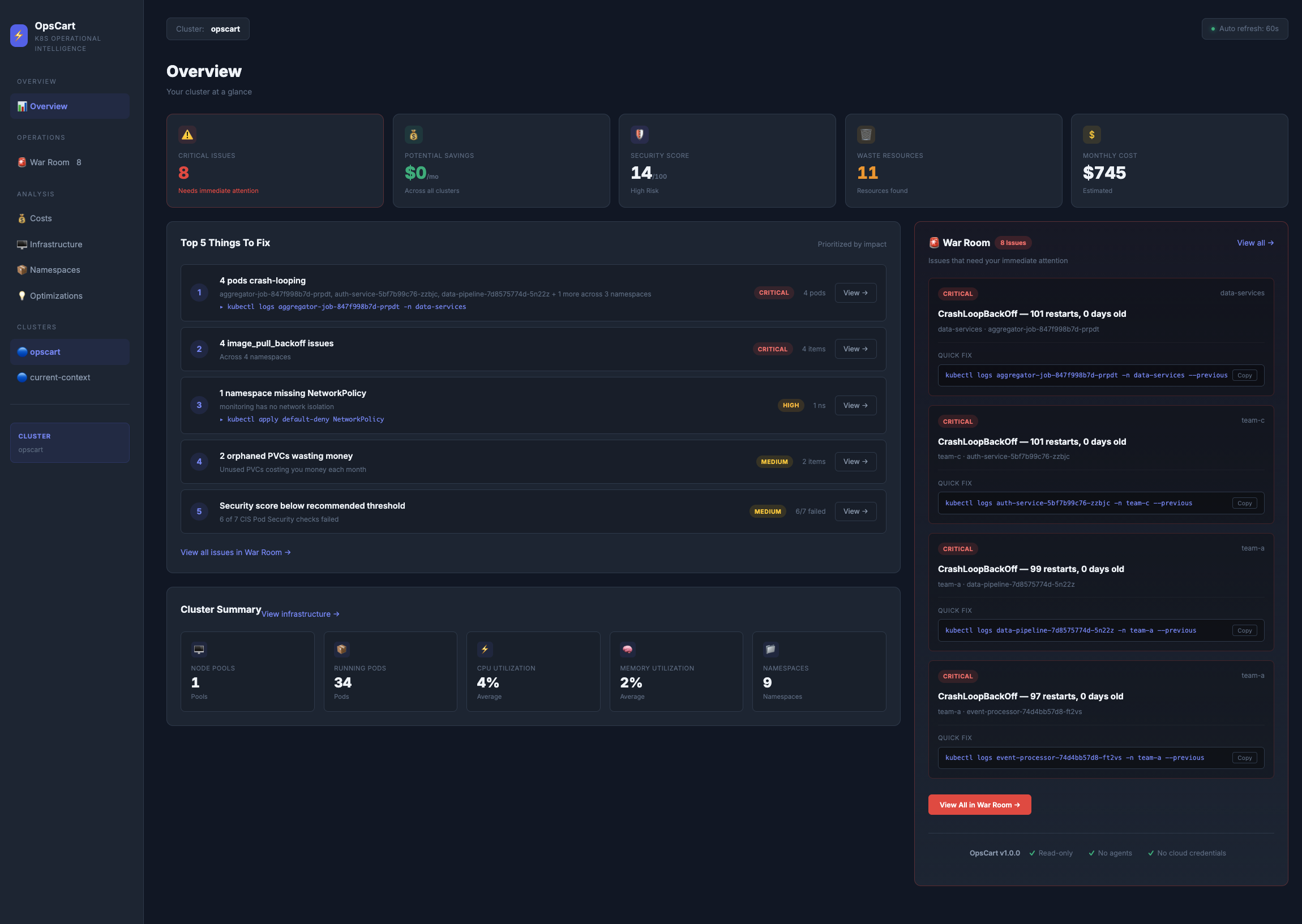Screen dimensions: 1302x924
Task: Click the Waste Resources trash can icon
Action: (866, 135)
